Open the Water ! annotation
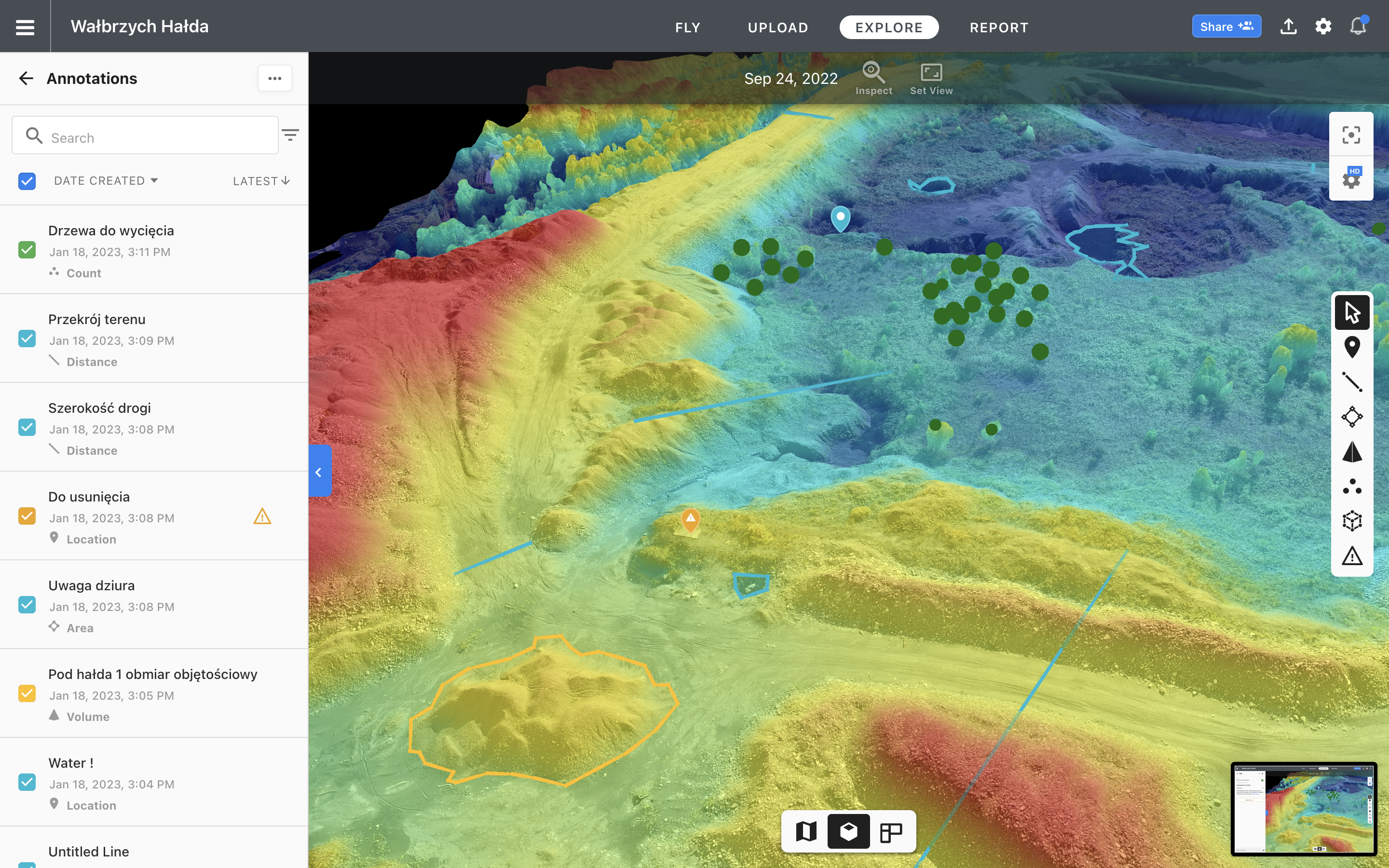Screen dimensions: 1389x868 [154, 783]
